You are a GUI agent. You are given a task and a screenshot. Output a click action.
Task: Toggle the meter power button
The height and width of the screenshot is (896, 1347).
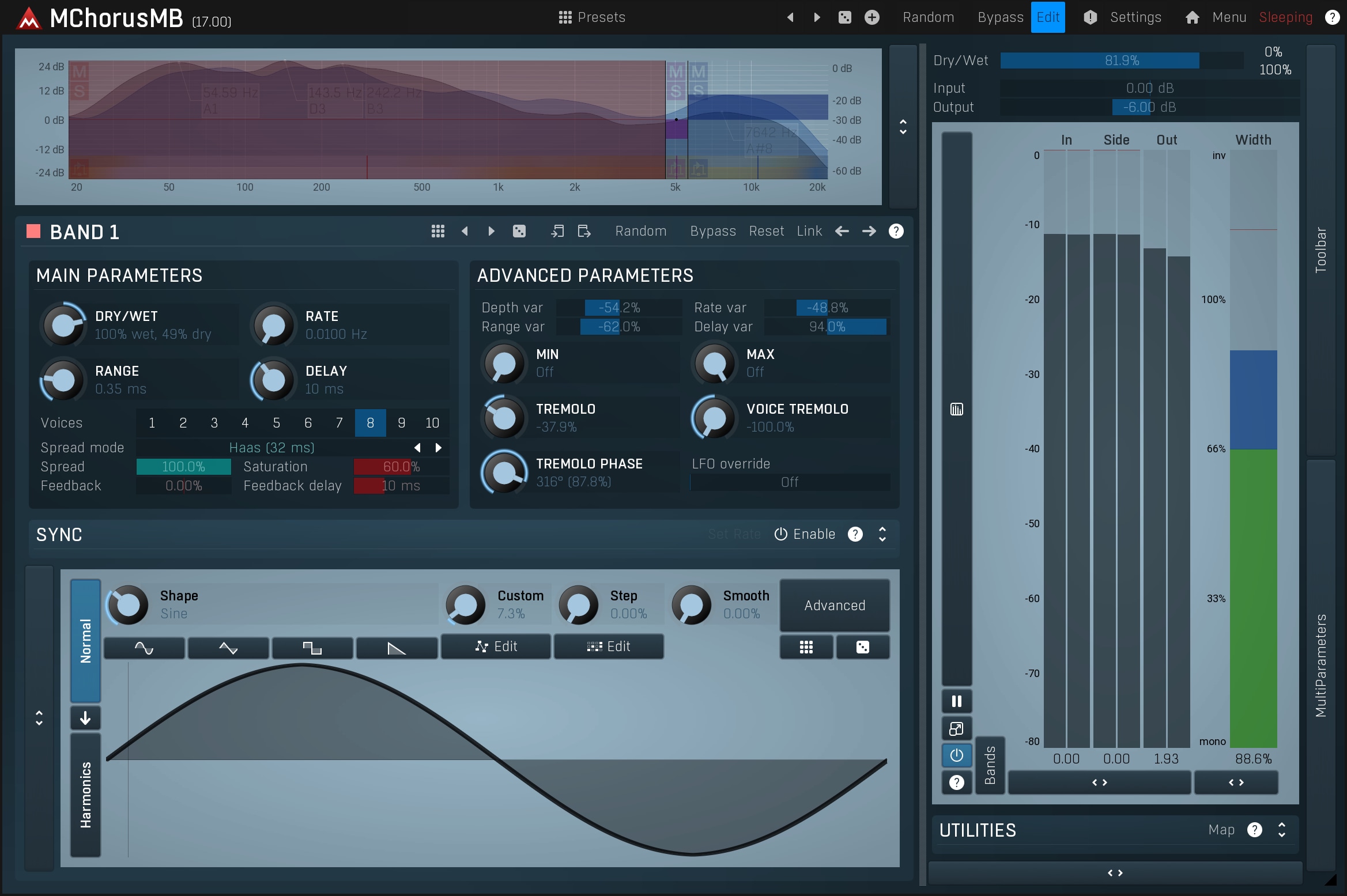956,755
